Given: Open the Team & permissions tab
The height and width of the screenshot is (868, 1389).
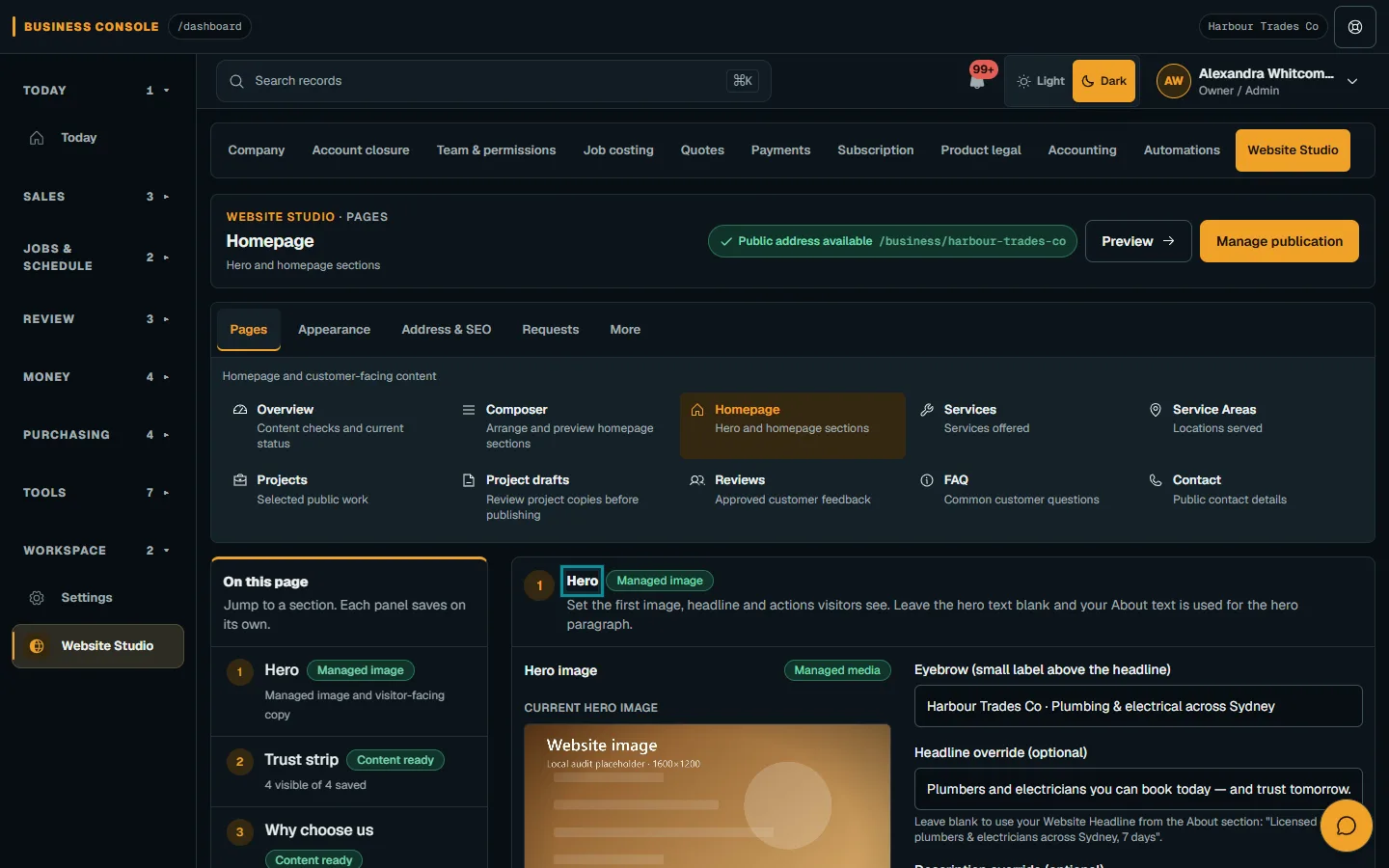Looking at the screenshot, I should coord(496,150).
